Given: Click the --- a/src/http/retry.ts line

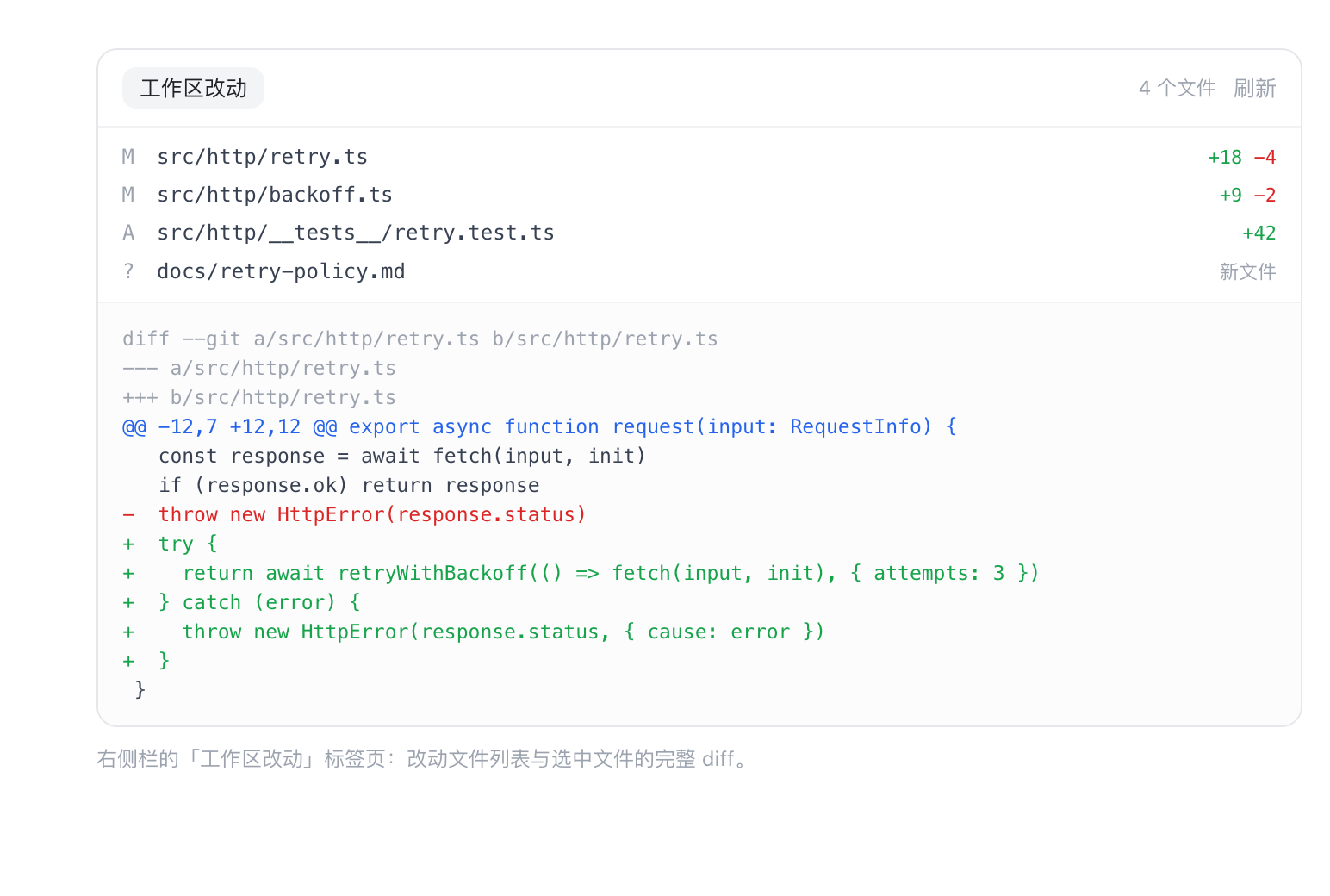Looking at the screenshot, I should pyautogui.click(x=259, y=368).
